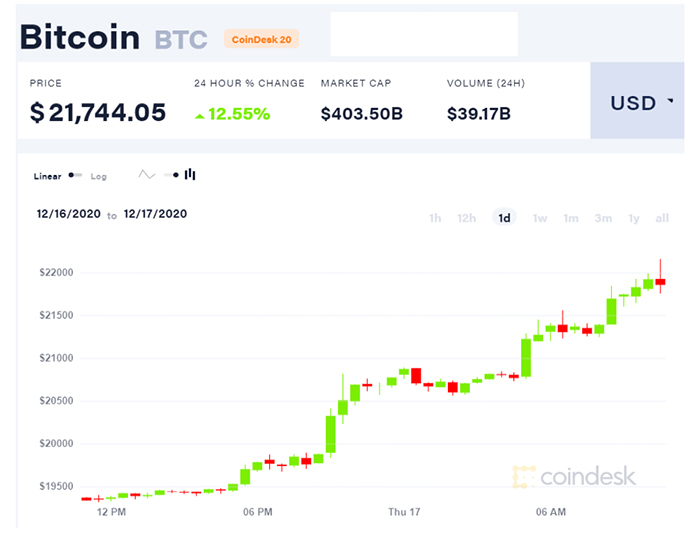Click the end date 12/17/2020
This screenshot has width=700, height=535.
click(x=155, y=214)
